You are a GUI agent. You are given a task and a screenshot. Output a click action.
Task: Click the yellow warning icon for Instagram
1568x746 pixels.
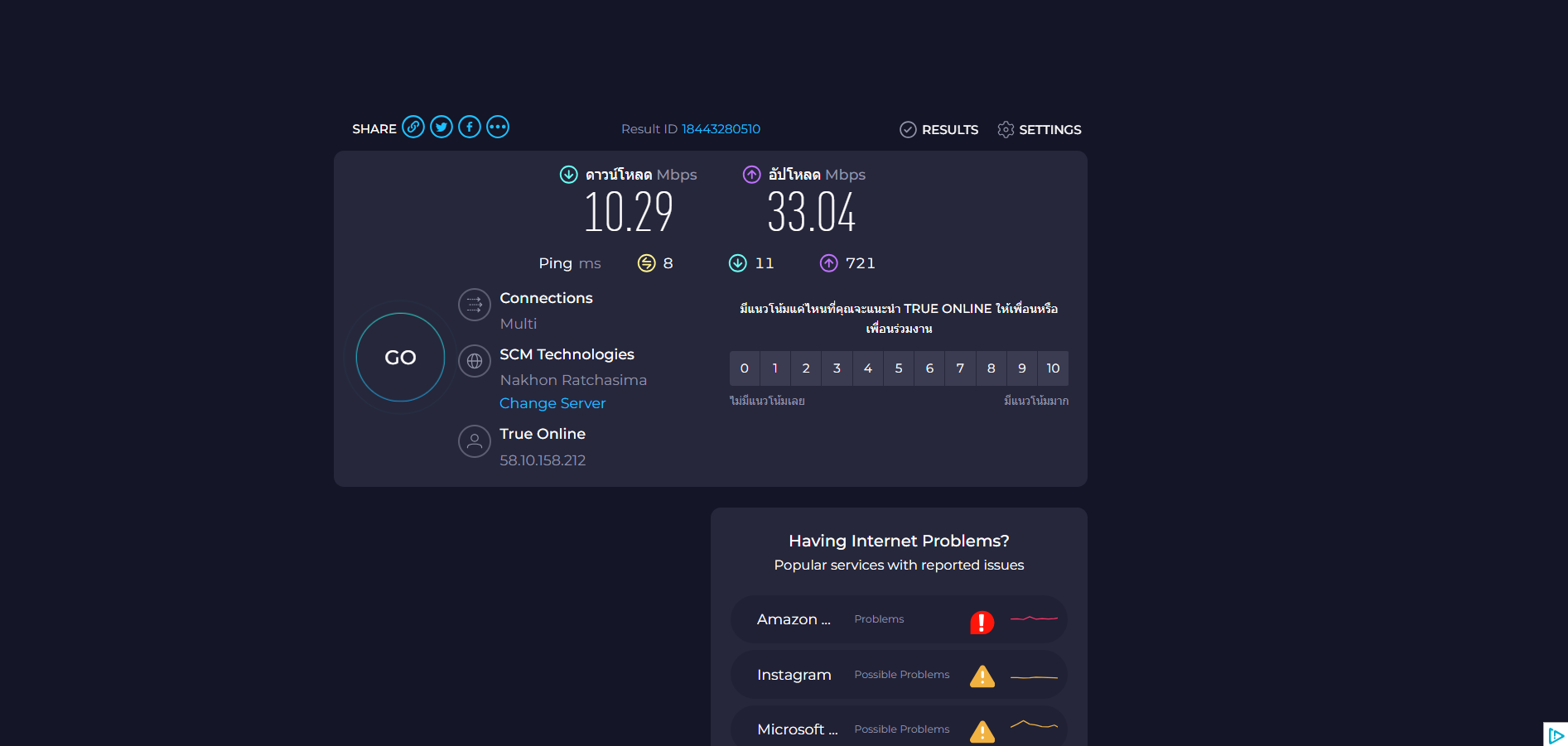click(982, 676)
